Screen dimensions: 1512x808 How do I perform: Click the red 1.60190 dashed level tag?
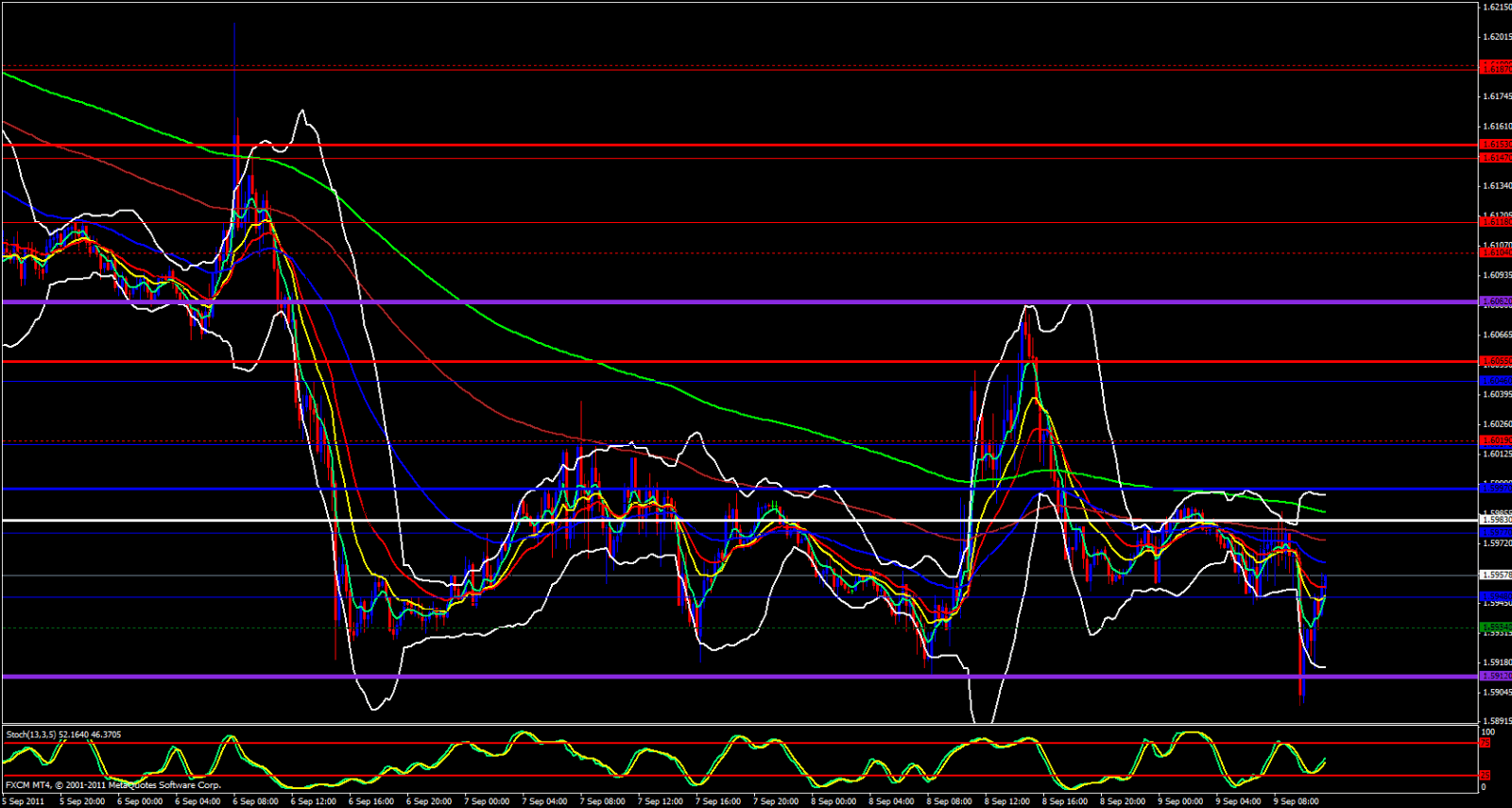tap(1495, 440)
